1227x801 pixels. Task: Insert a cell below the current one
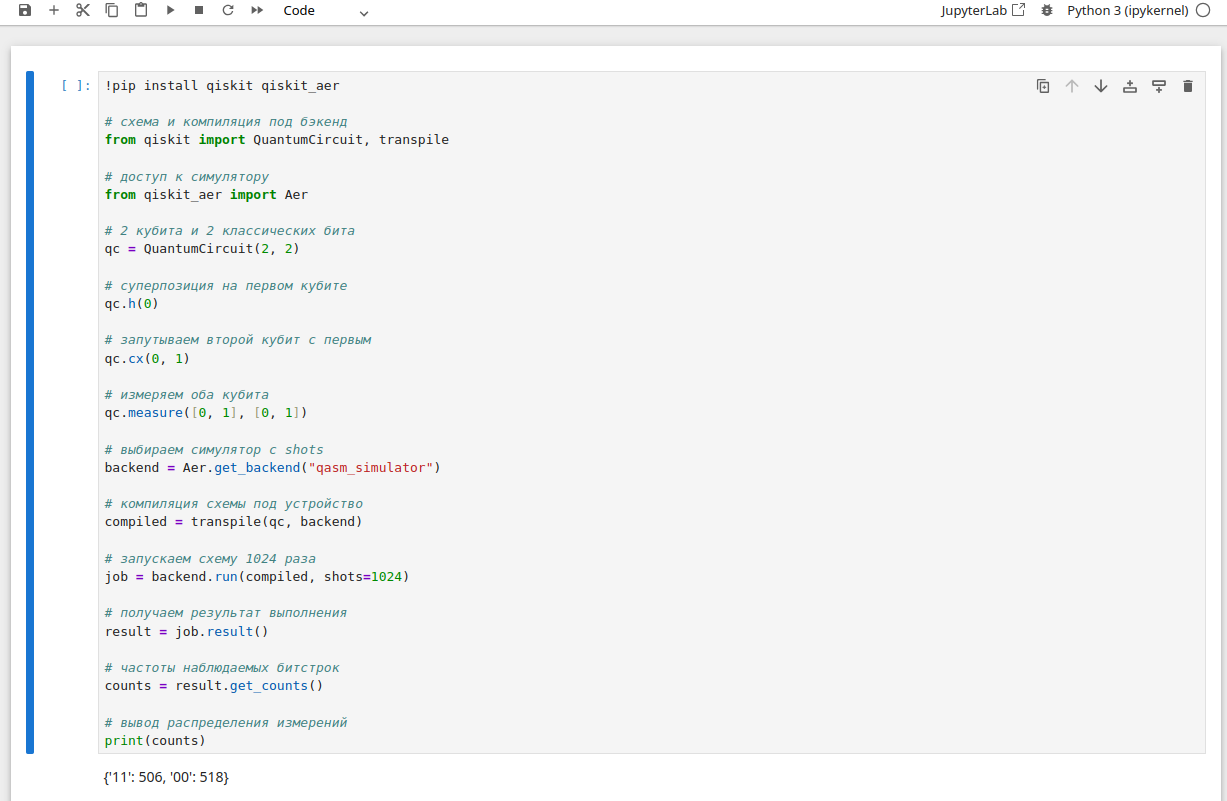1159,86
